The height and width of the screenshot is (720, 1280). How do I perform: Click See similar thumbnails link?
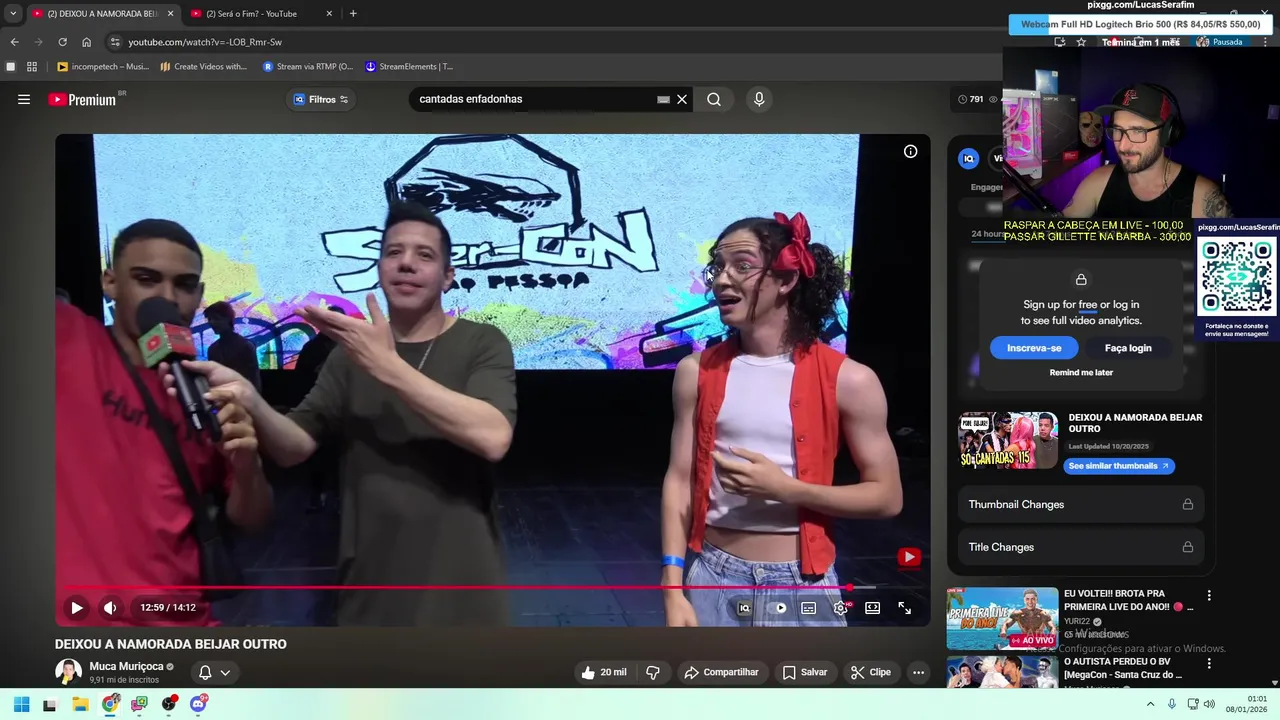(1118, 466)
